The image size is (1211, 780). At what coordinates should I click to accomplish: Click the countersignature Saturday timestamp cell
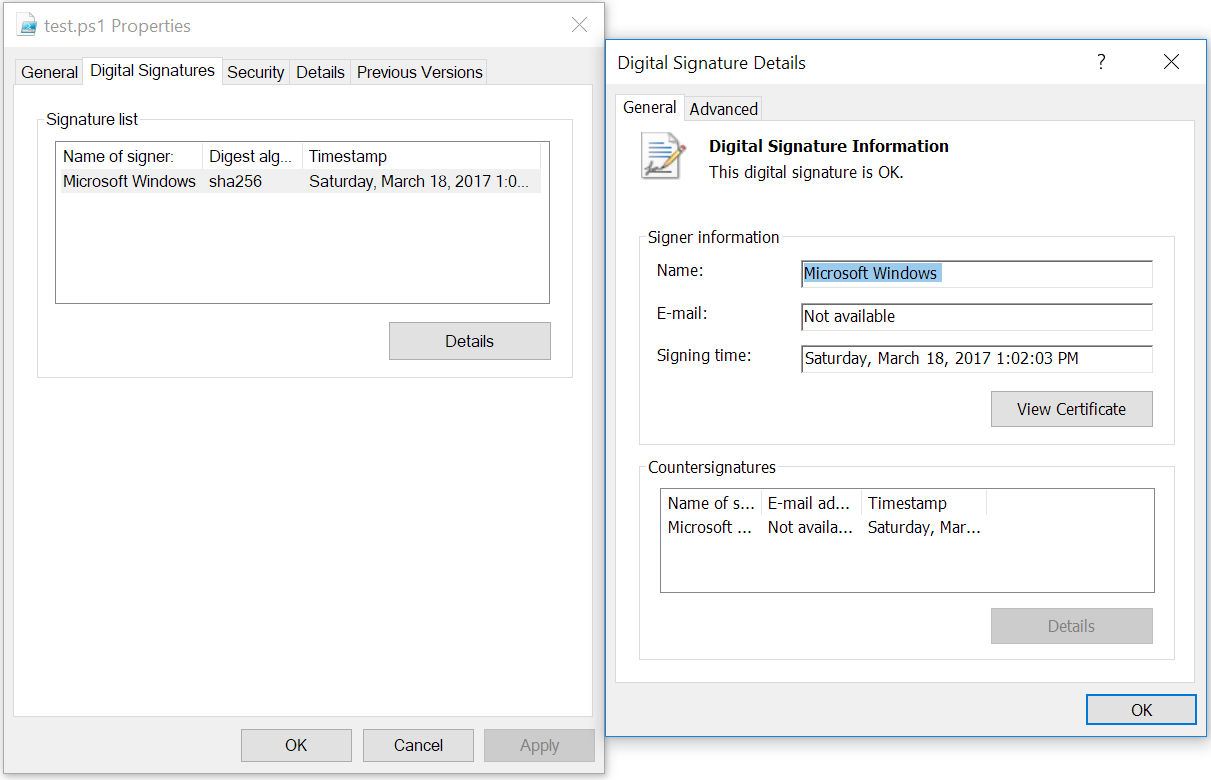coord(924,527)
